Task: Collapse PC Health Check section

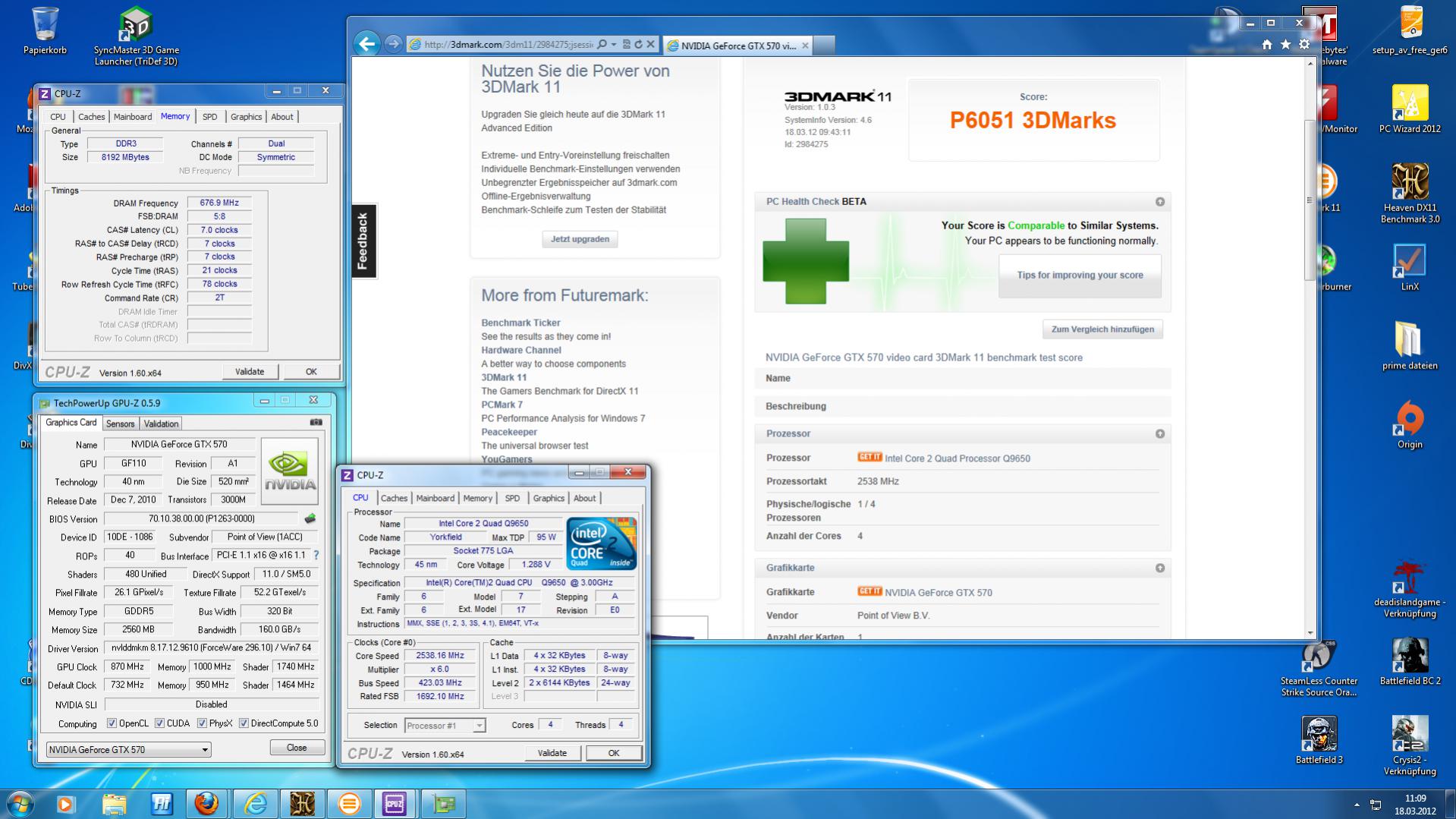Action: 1159,201
